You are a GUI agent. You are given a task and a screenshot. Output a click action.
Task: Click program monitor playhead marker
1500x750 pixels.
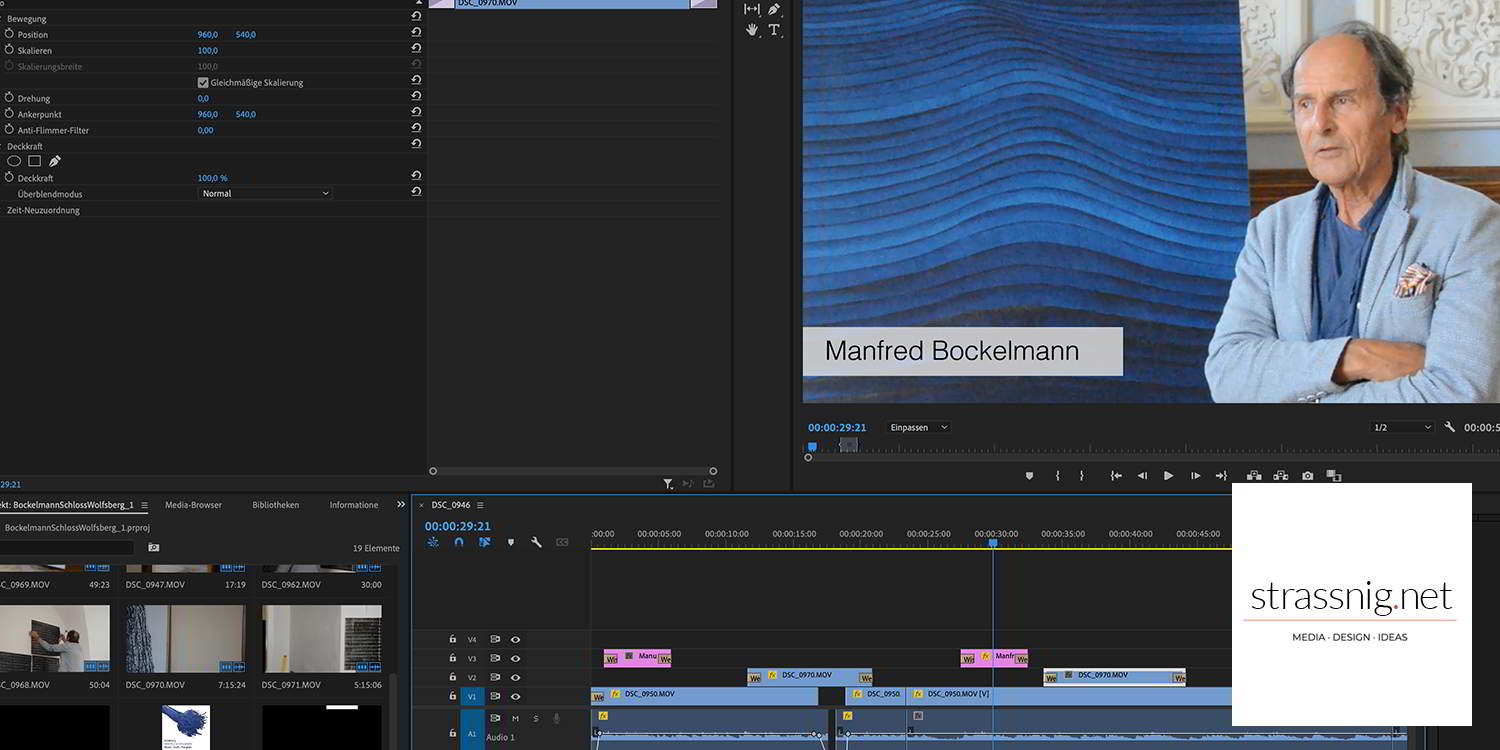pos(812,447)
